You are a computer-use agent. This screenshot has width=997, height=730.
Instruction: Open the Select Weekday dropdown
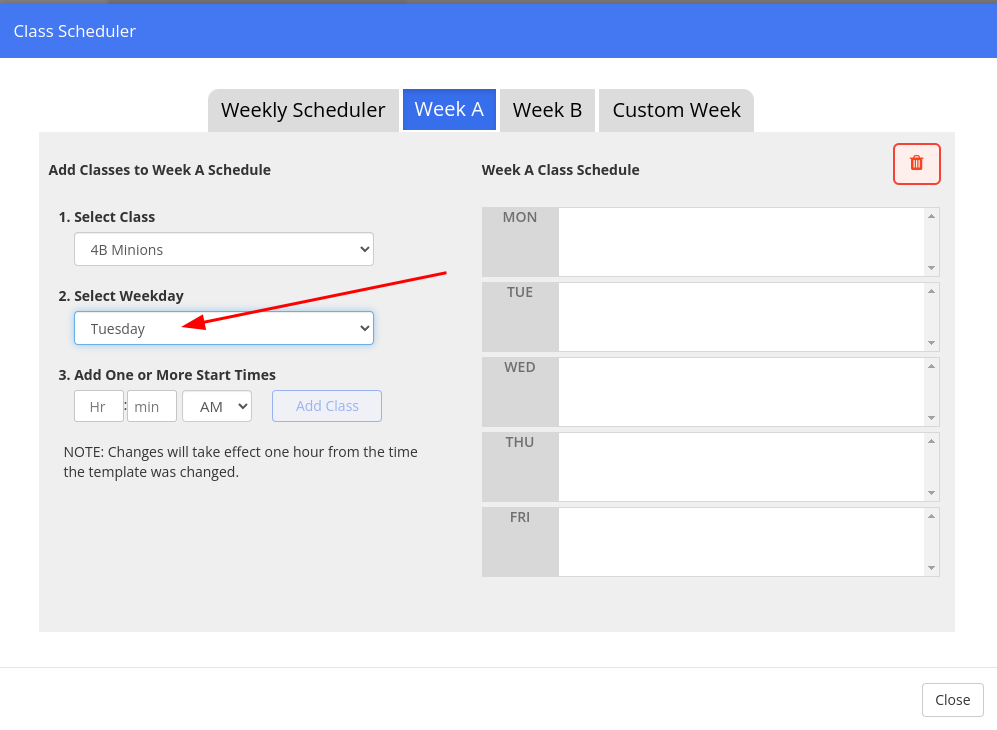point(224,328)
